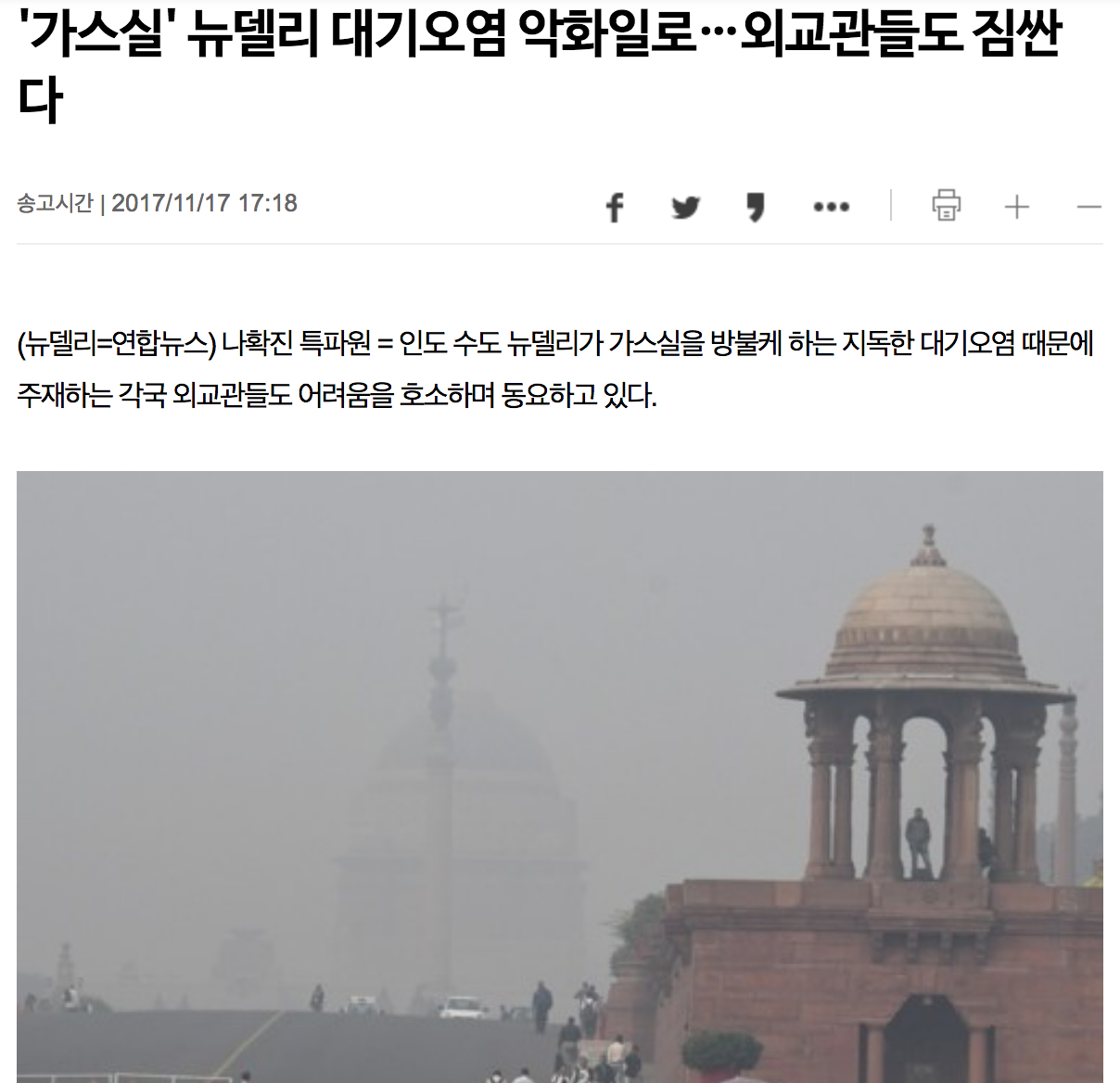Increase the font size with the plus icon
Viewport: 1120px width, 1083px height.
tap(1017, 206)
